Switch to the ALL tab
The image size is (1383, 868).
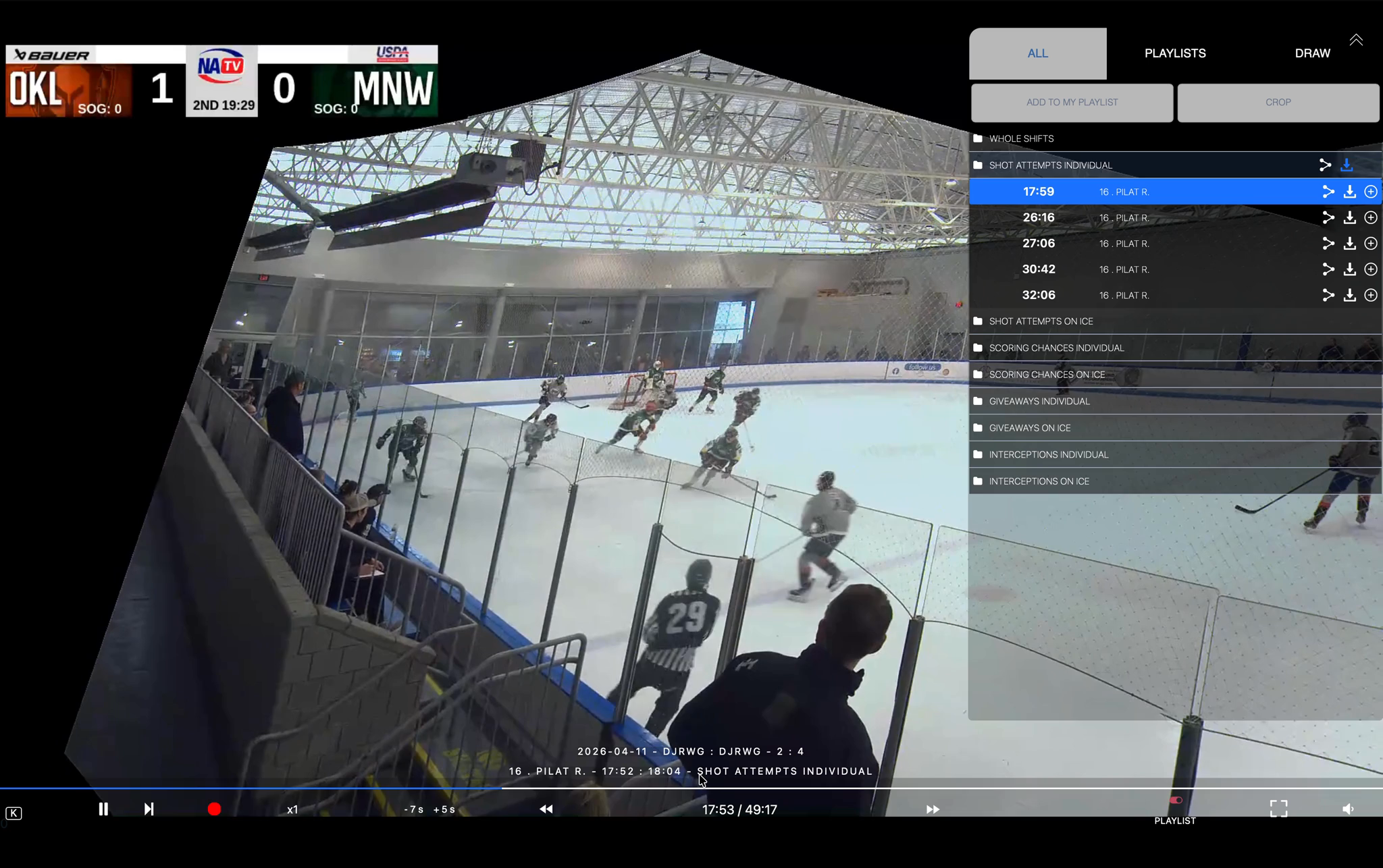coord(1038,53)
